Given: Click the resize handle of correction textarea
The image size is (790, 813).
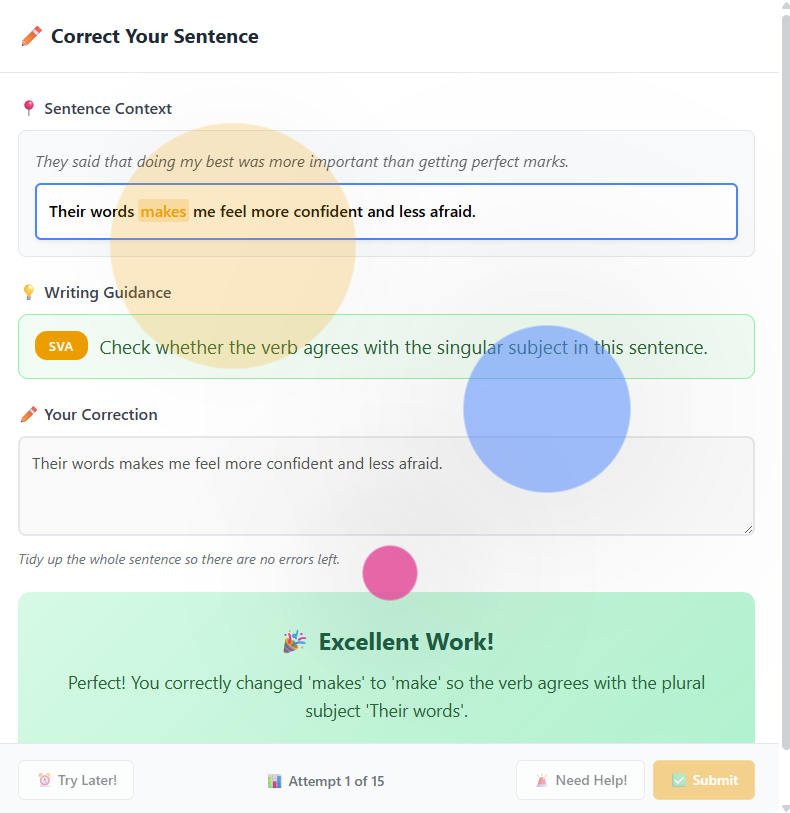Looking at the screenshot, I should point(749,529).
